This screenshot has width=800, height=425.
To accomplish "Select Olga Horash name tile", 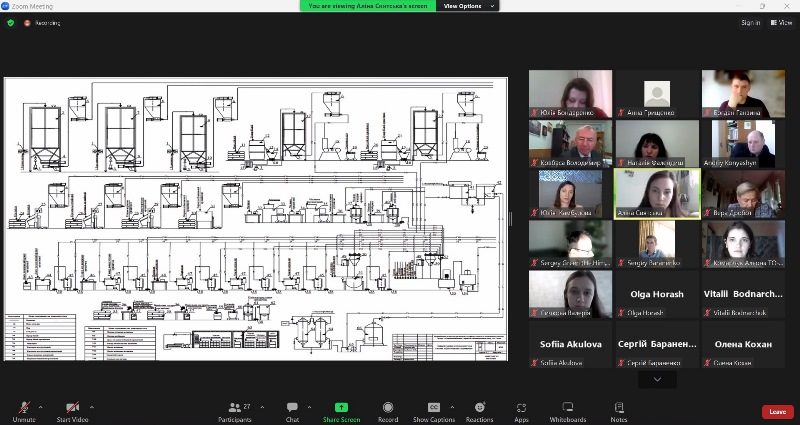I will (657, 294).
